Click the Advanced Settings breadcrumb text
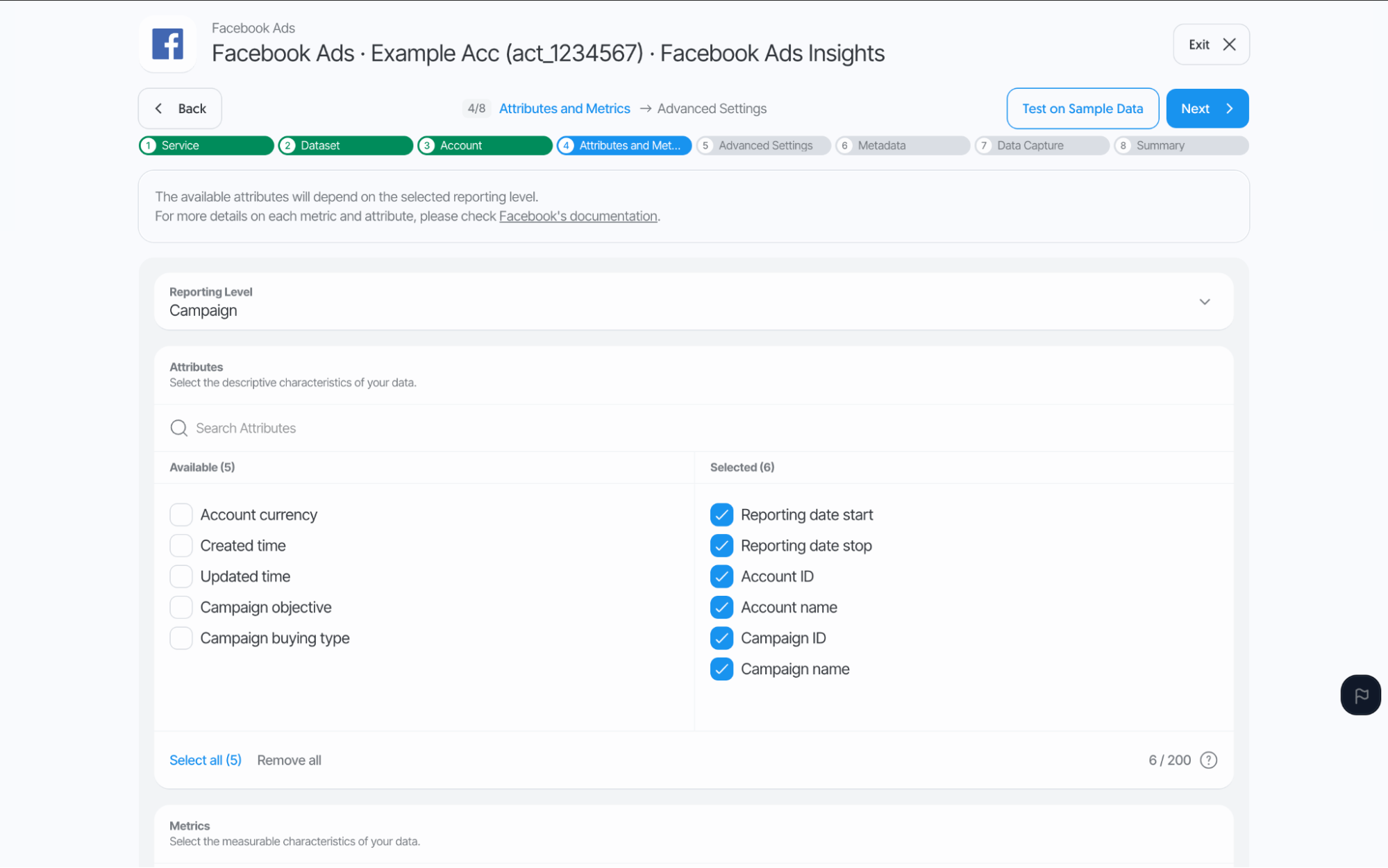 coord(712,108)
